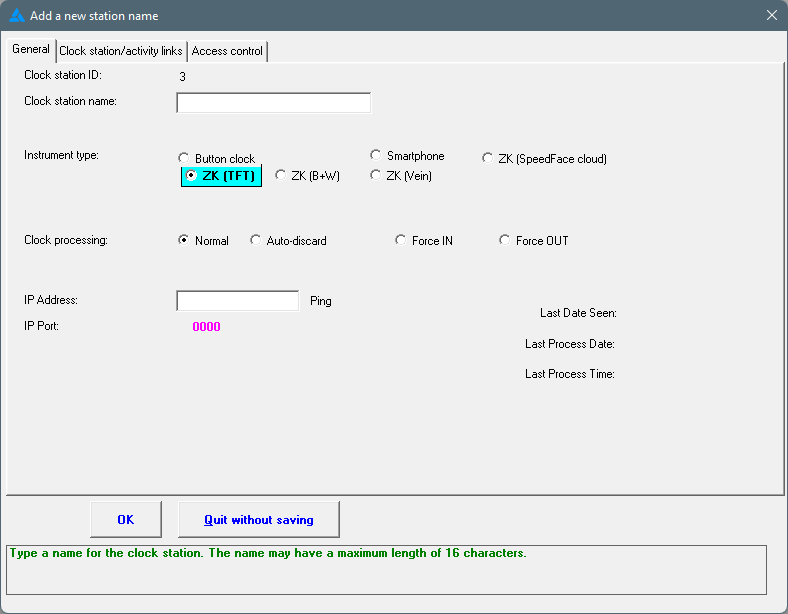Click Quit without saving
788x614 pixels.
coord(259,520)
